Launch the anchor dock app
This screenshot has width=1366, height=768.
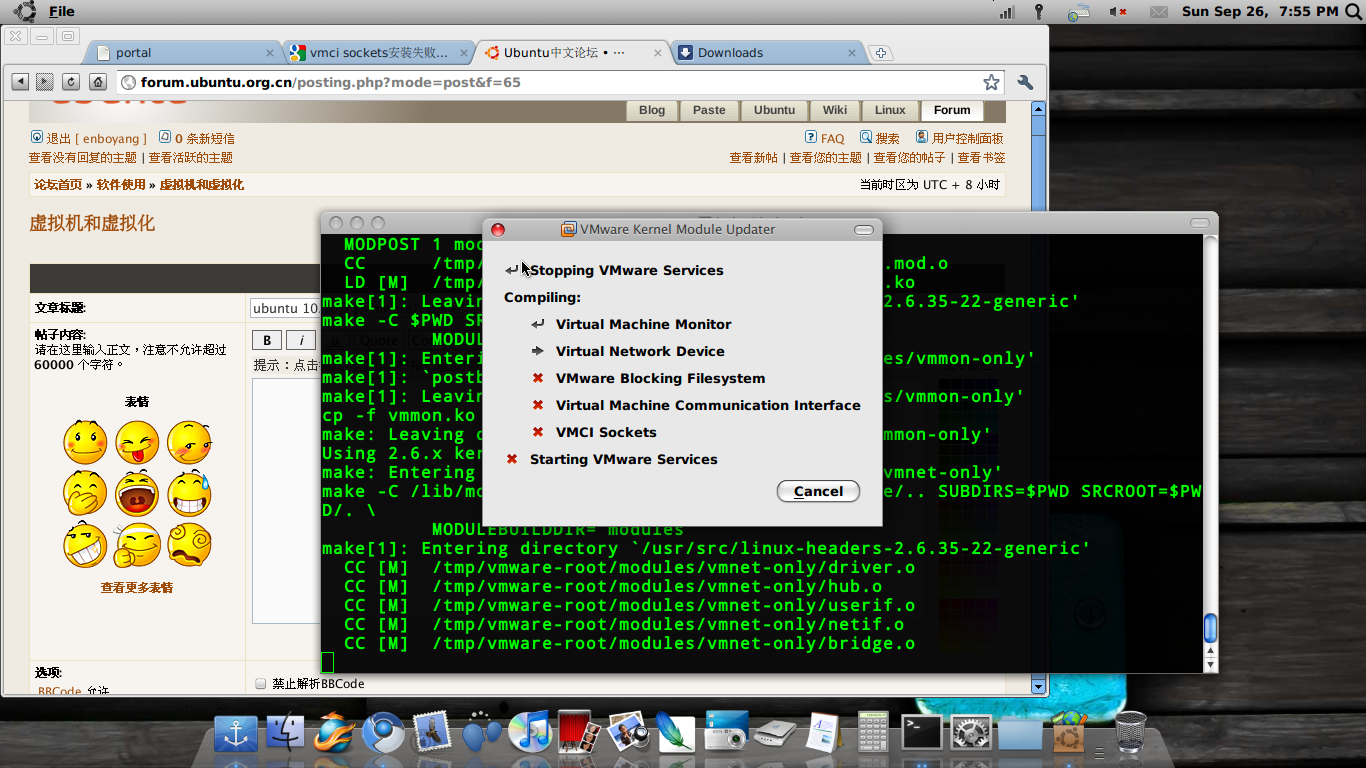238,734
